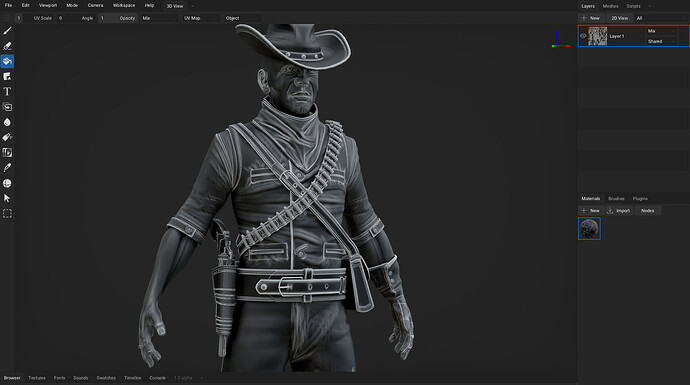Open the Sounds tab
Image resolution: width=690 pixels, height=385 pixels.
coord(81,378)
